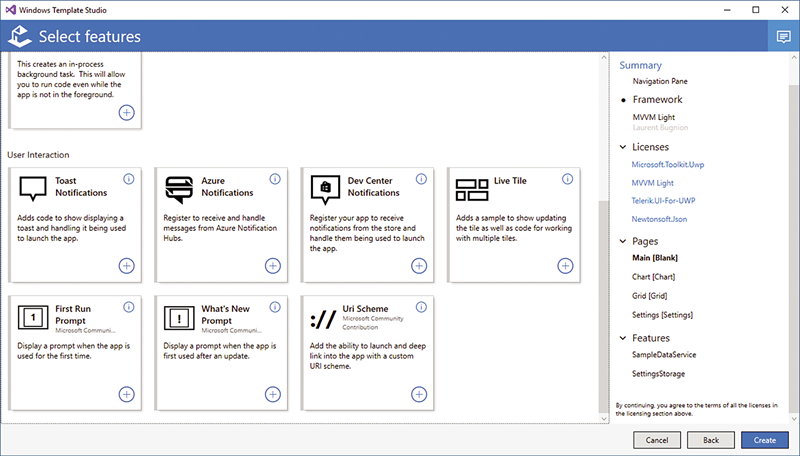Click the Live Tile card title

click(510, 181)
